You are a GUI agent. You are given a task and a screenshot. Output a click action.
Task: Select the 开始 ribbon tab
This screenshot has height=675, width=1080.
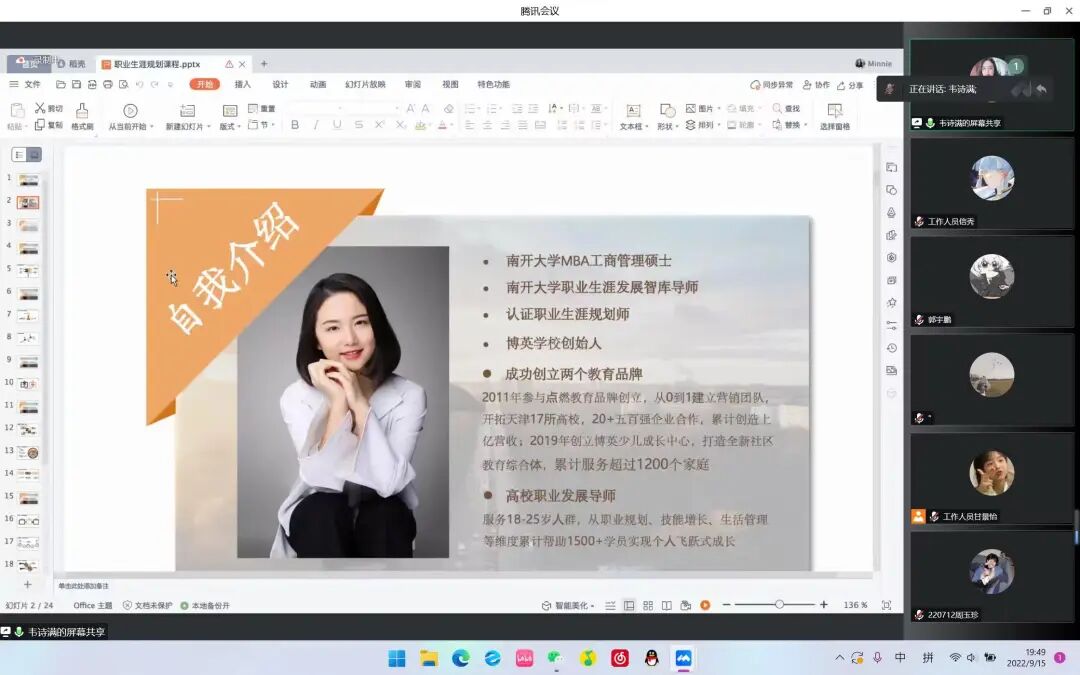pos(205,84)
